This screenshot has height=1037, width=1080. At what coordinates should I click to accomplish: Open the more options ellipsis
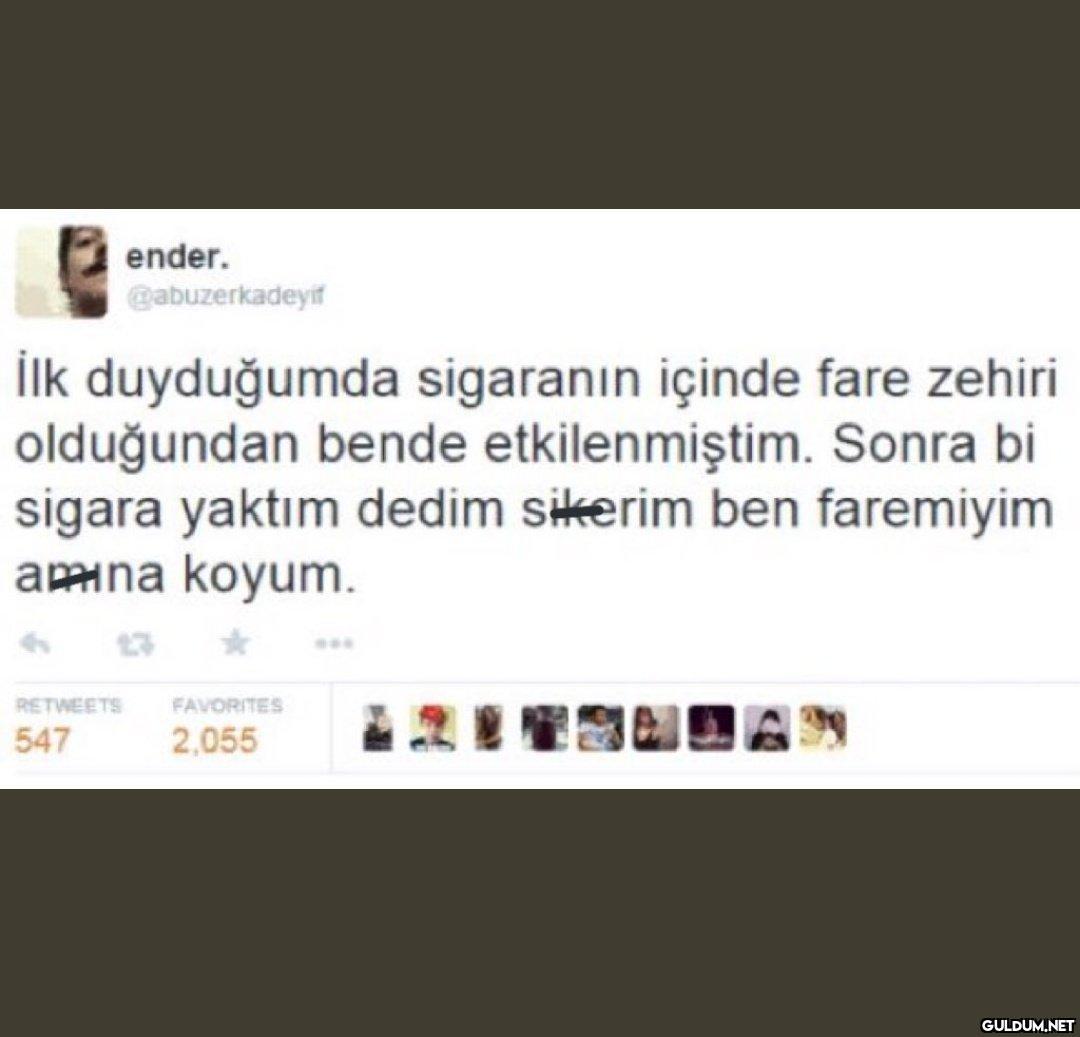coord(335,645)
